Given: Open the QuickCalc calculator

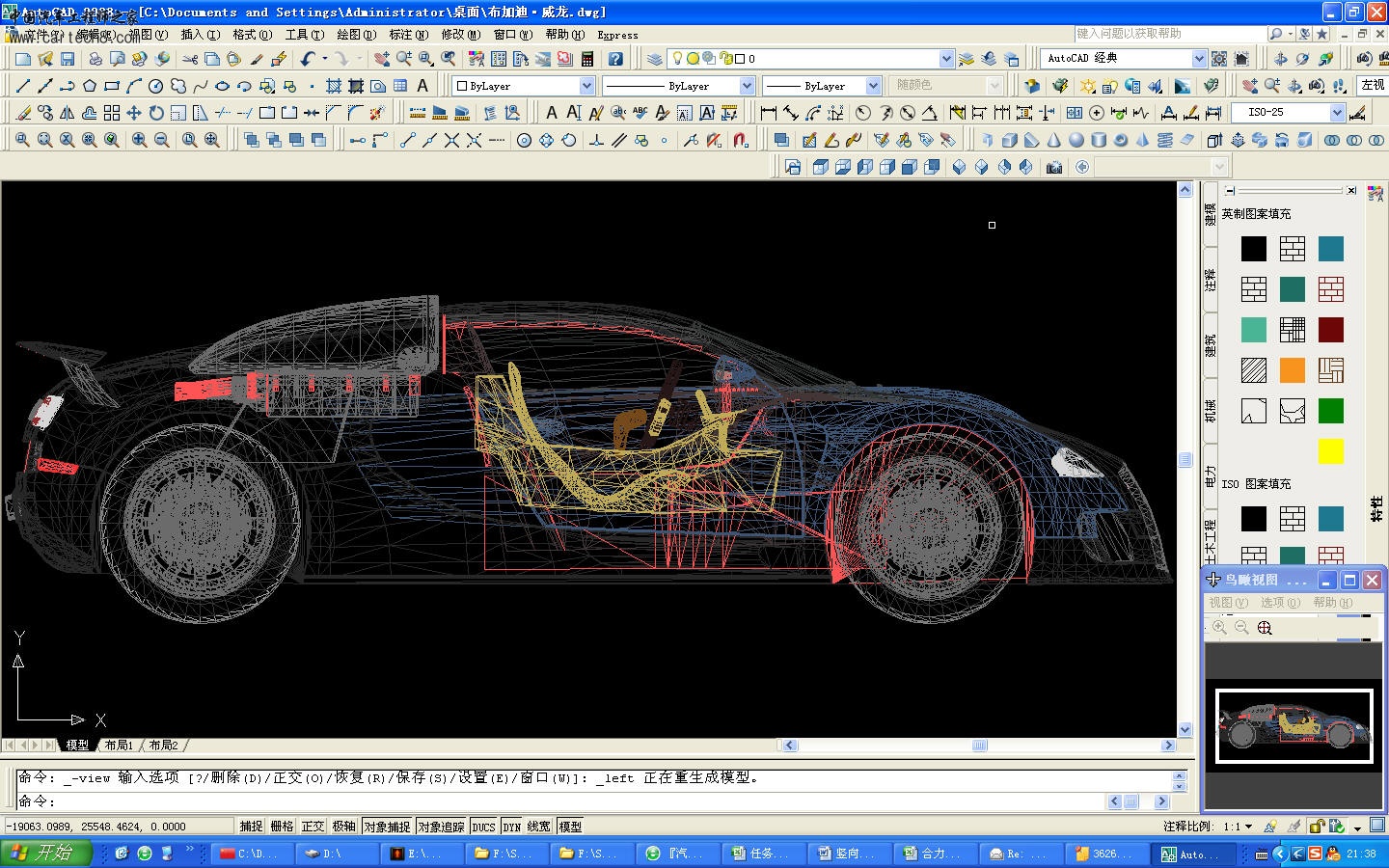Looking at the screenshot, I should [x=587, y=59].
